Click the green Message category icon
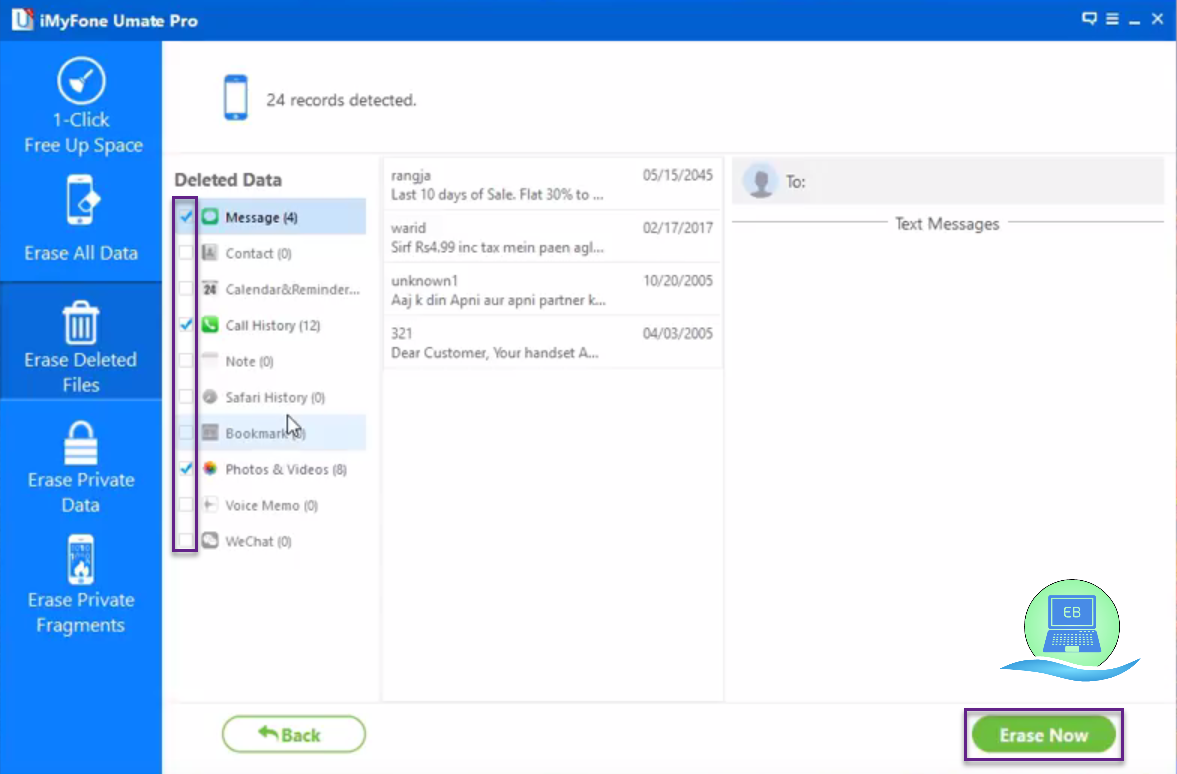Viewport: 1177px width, 774px height. click(x=210, y=217)
